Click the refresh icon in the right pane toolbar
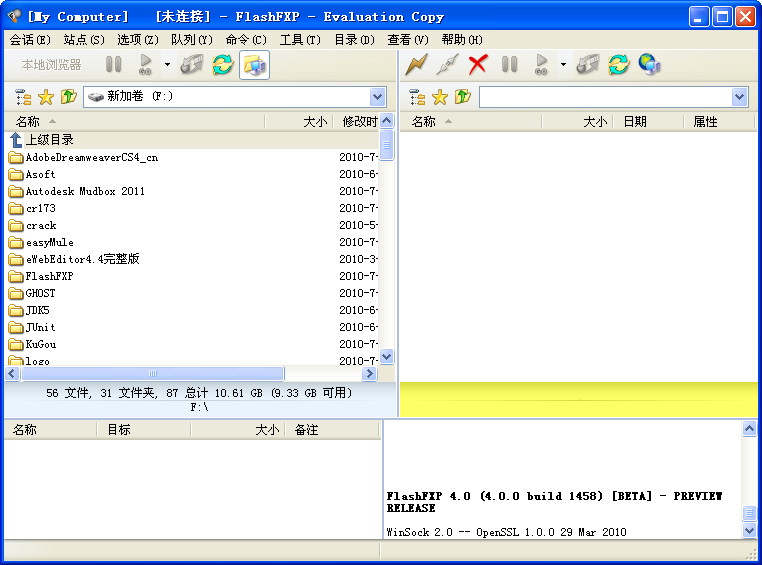Screen dimensions: 762x565 (x=619, y=65)
